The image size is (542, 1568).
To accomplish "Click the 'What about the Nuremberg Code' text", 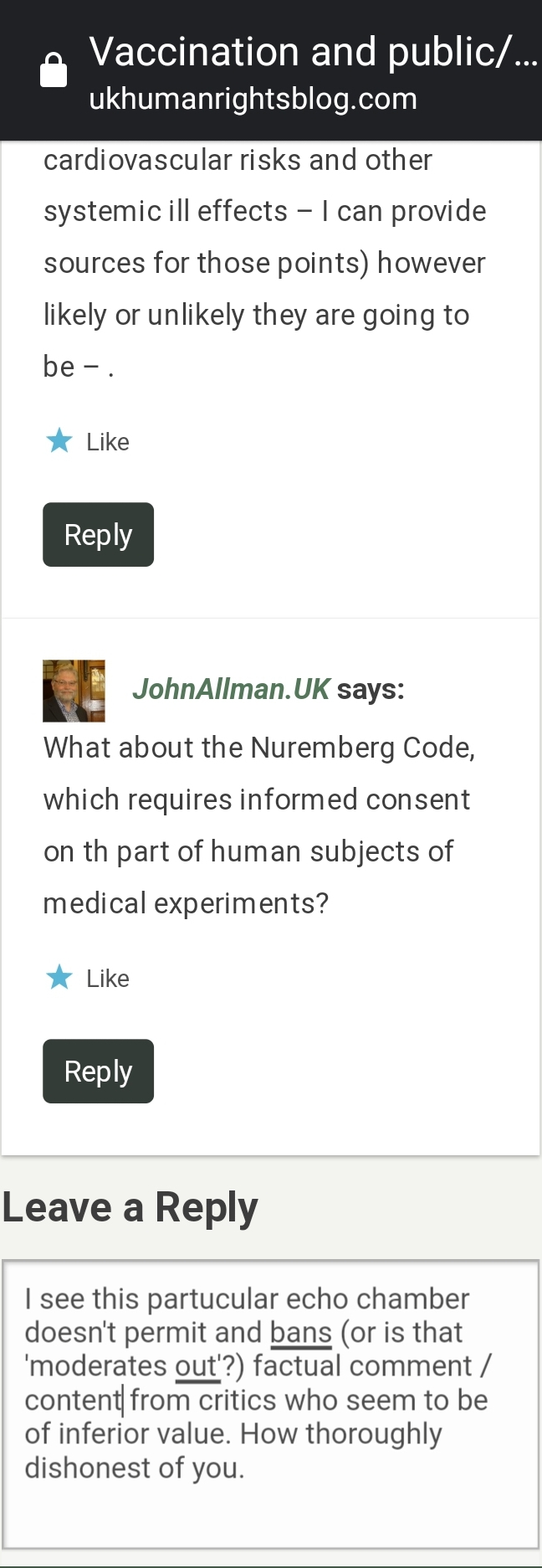I will coord(259,748).
